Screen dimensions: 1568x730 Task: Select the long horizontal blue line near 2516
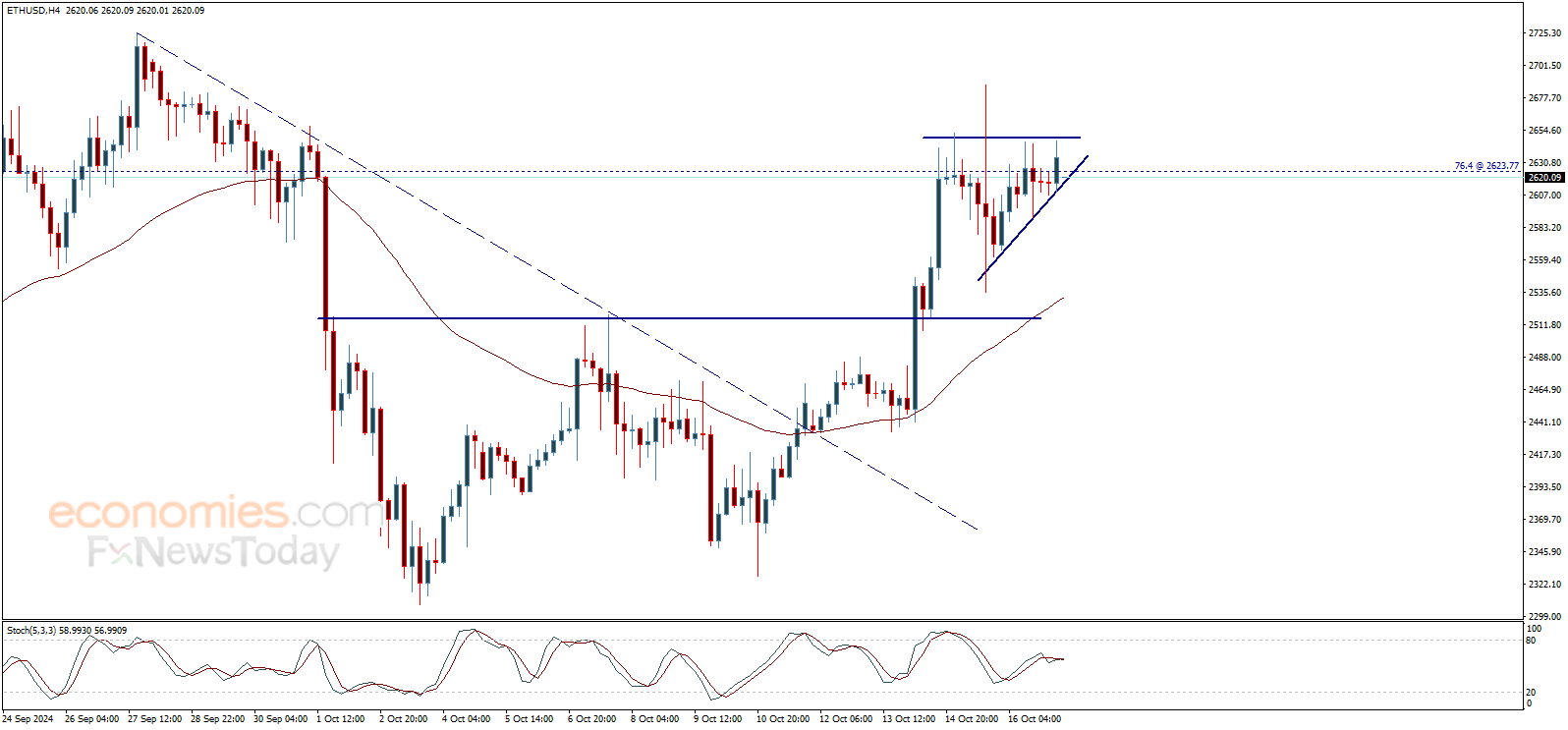(679, 318)
